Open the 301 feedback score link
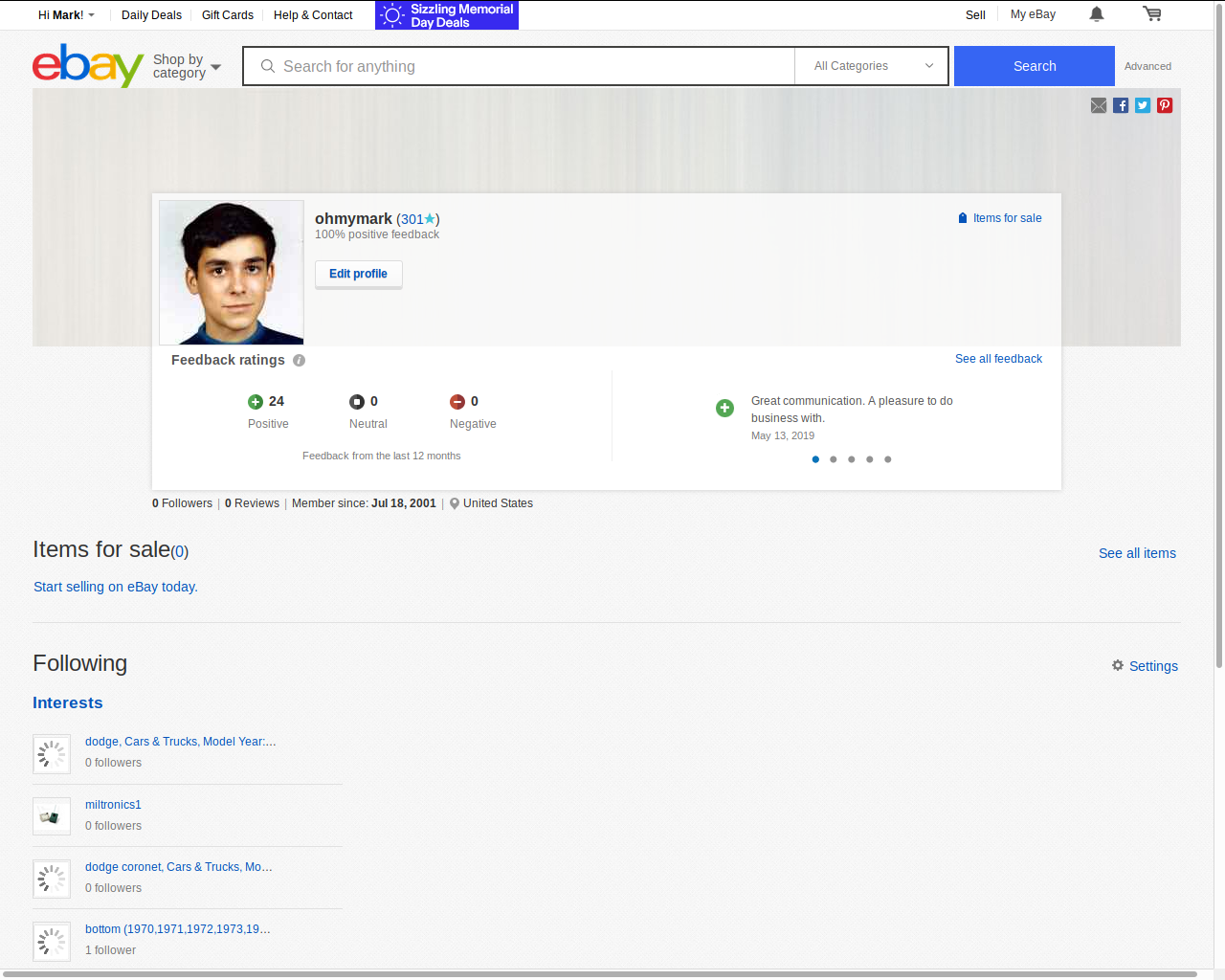Viewport: 1225px width, 980px height. [412, 219]
